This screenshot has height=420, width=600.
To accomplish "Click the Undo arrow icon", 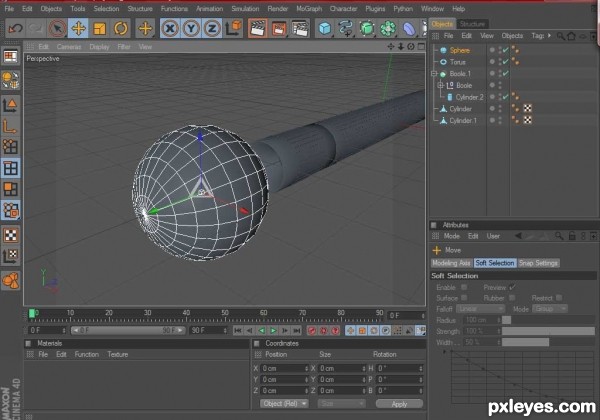I will [15, 28].
